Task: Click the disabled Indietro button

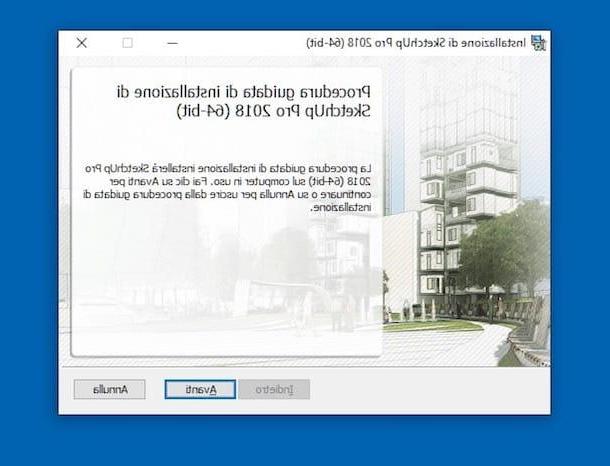Action: click(274, 389)
